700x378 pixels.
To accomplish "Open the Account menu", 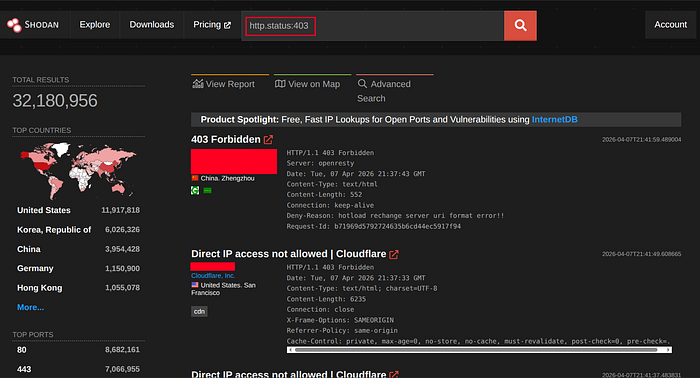I will click(x=671, y=25).
